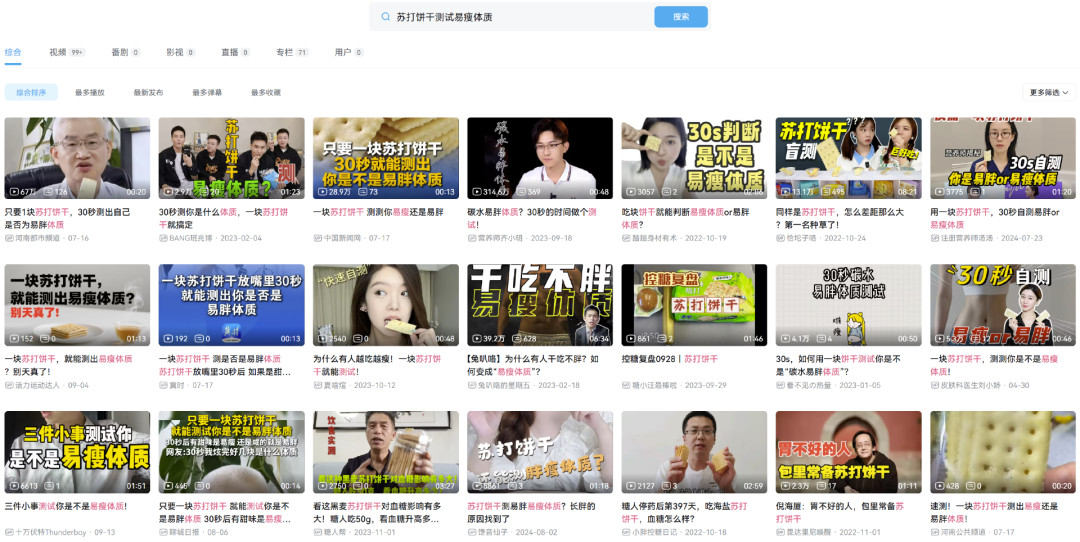This screenshot has height=542, width=1080.
Task: Click the play-count icon showing 67万
Action: coord(14,191)
